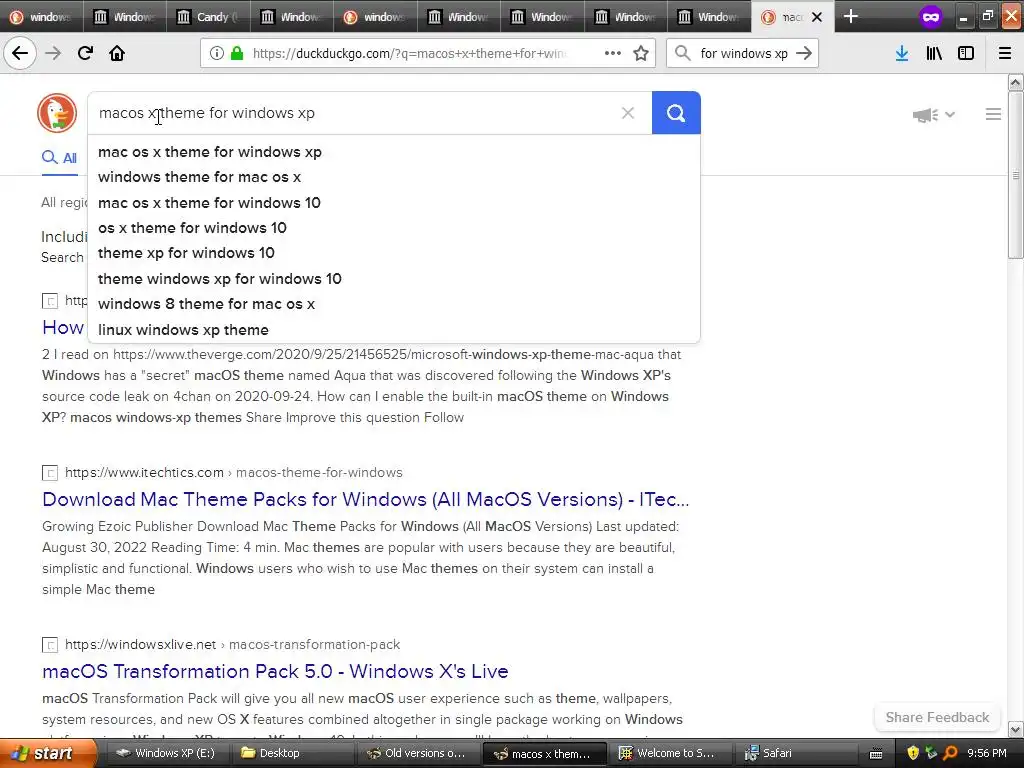1024x768 pixels.
Task: Bookmark this page with the star
Action: tap(641, 54)
